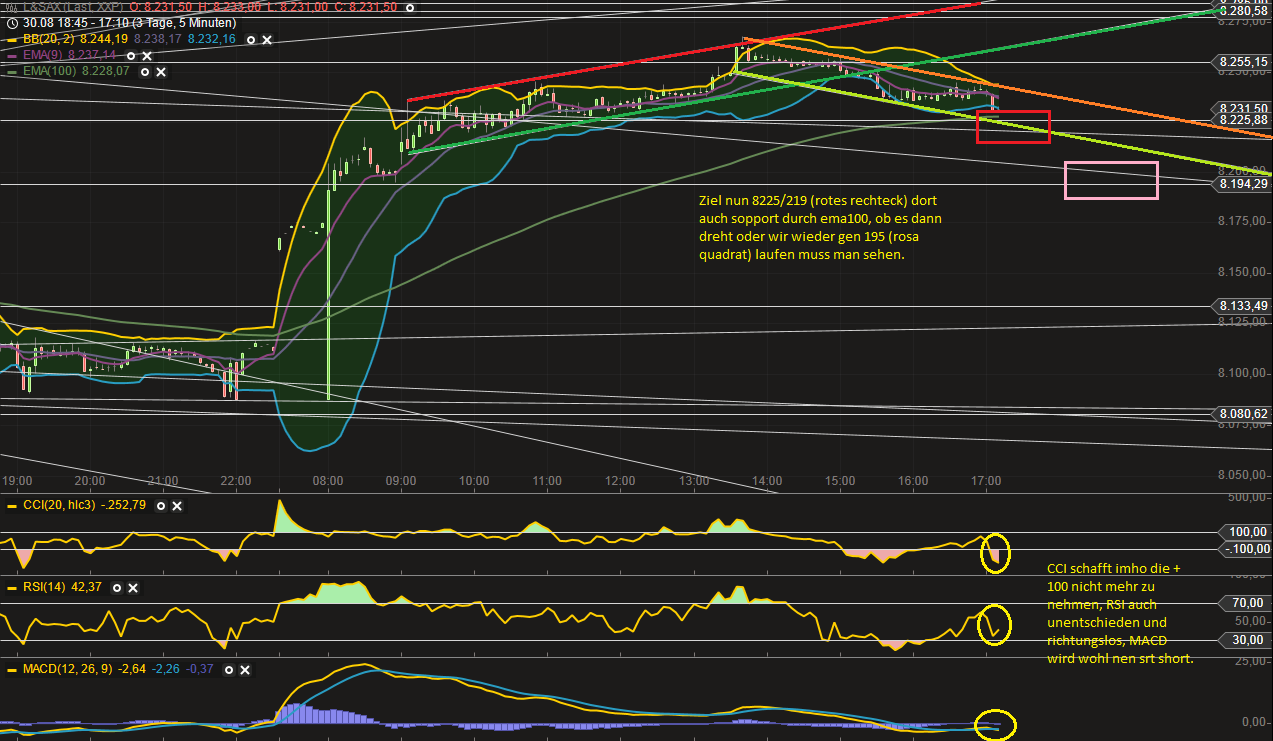Click the 17:00 time axis label
The height and width of the screenshot is (741, 1273).
pyautogui.click(x=986, y=481)
